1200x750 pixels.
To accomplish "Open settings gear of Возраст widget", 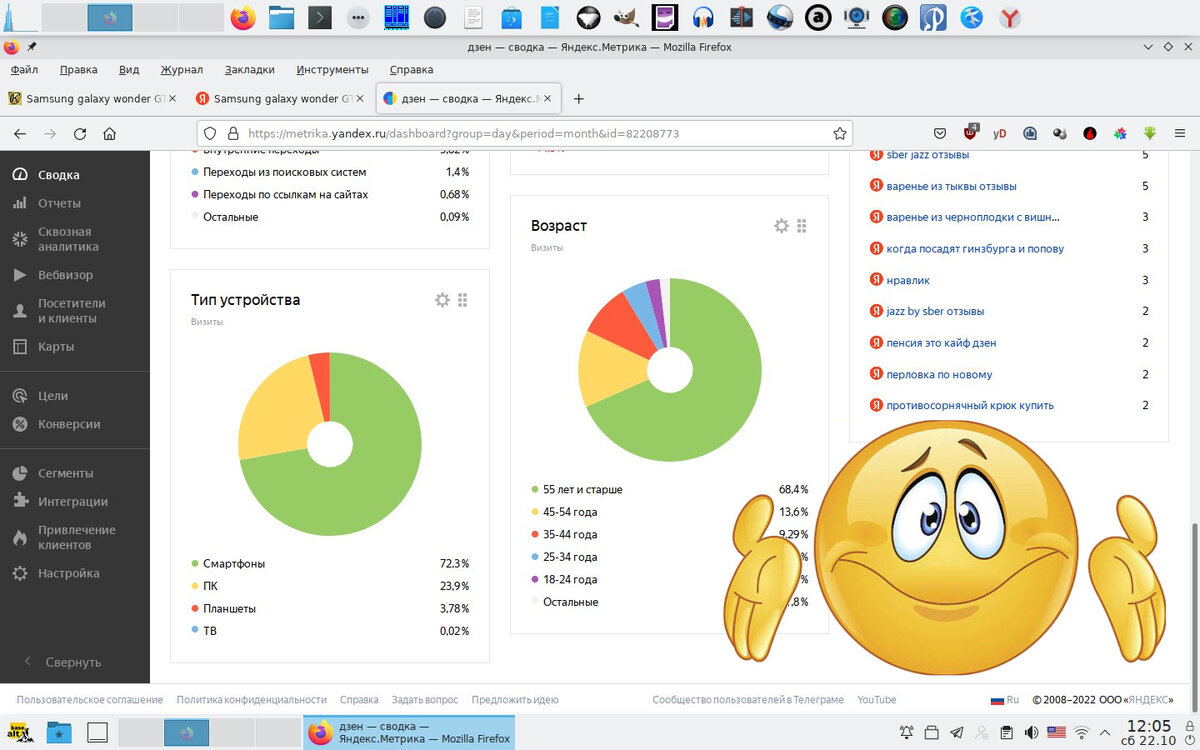I will coord(782,226).
